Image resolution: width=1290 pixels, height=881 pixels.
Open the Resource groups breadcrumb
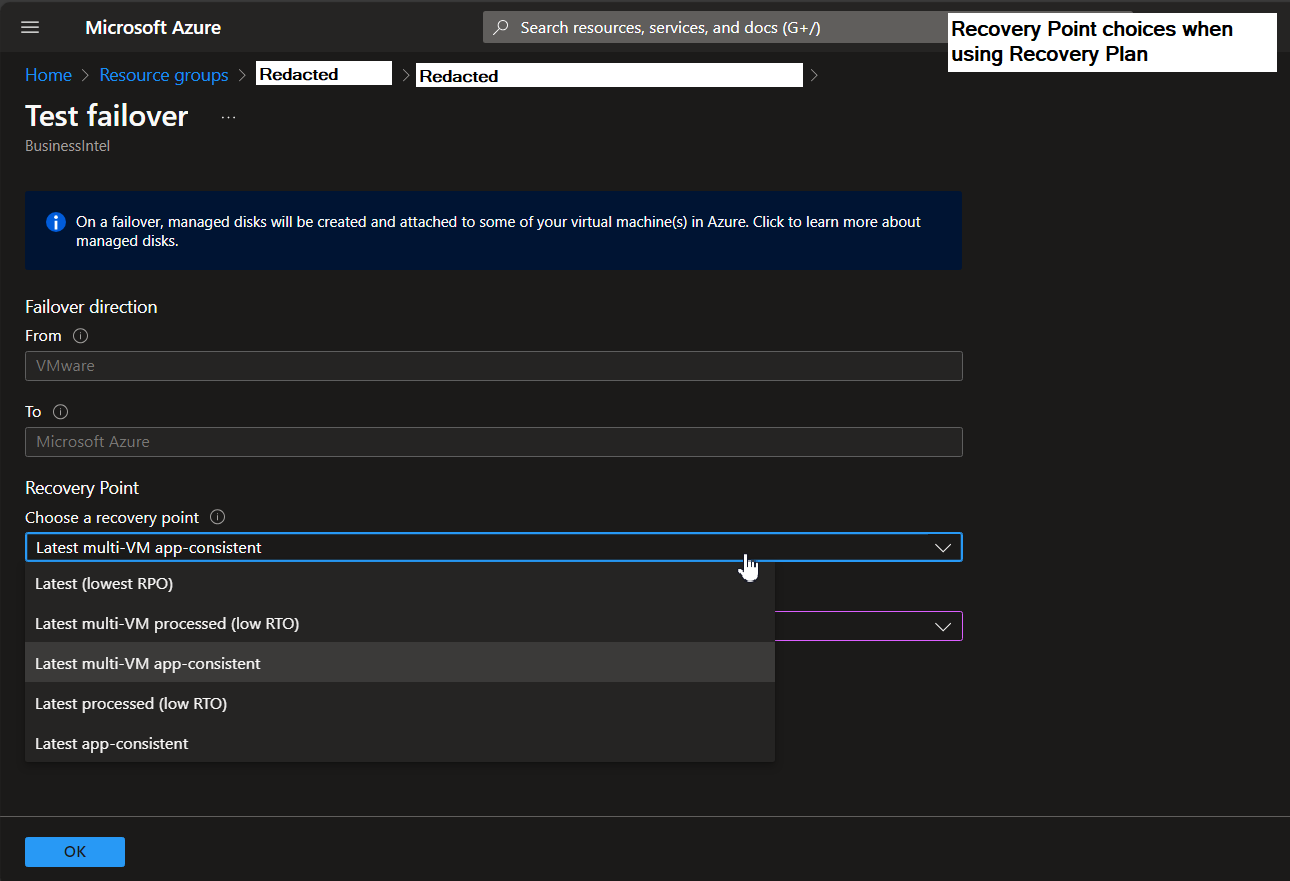click(x=164, y=75)
